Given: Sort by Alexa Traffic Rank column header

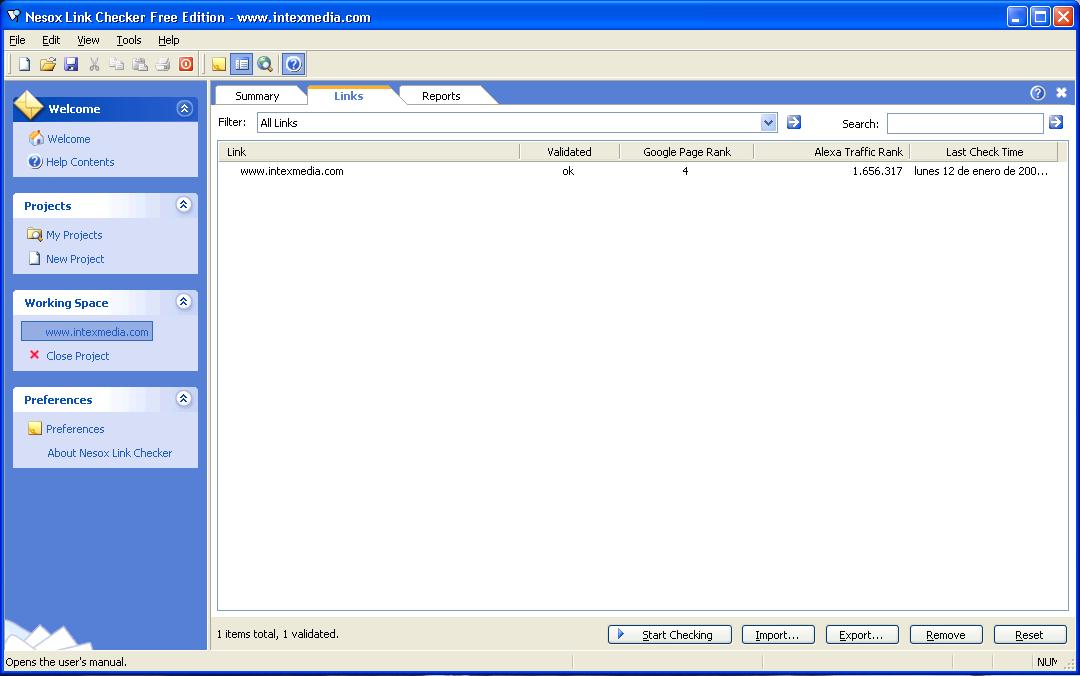Looking at the screenshot, I should click(x=831, y=152).
